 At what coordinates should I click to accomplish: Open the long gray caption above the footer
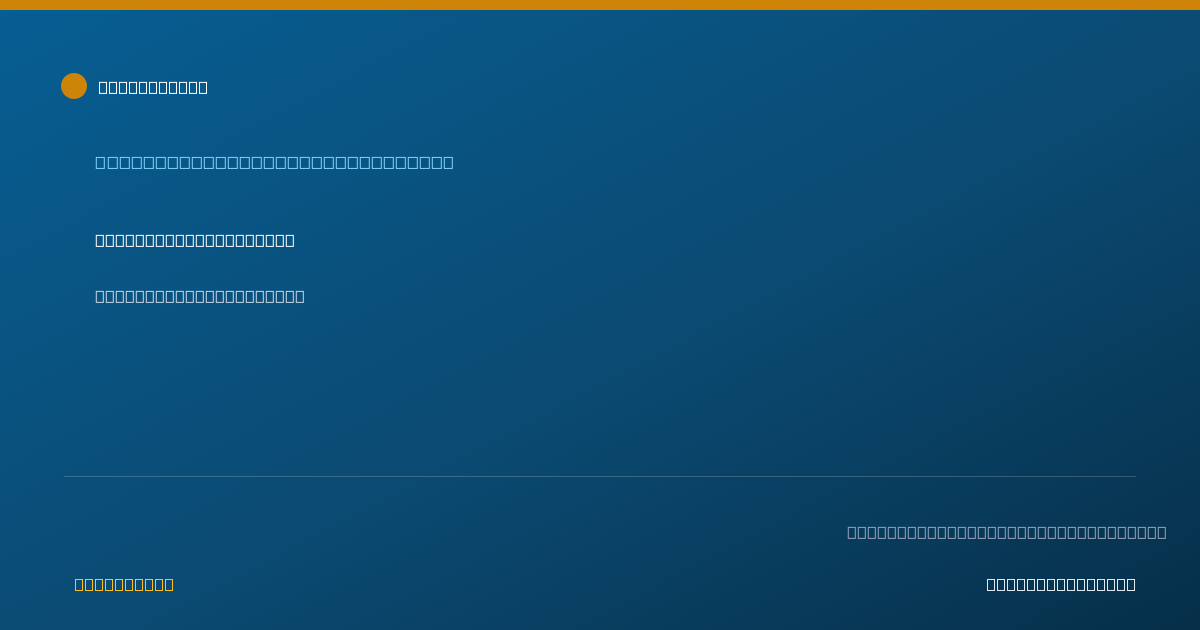1007,532
